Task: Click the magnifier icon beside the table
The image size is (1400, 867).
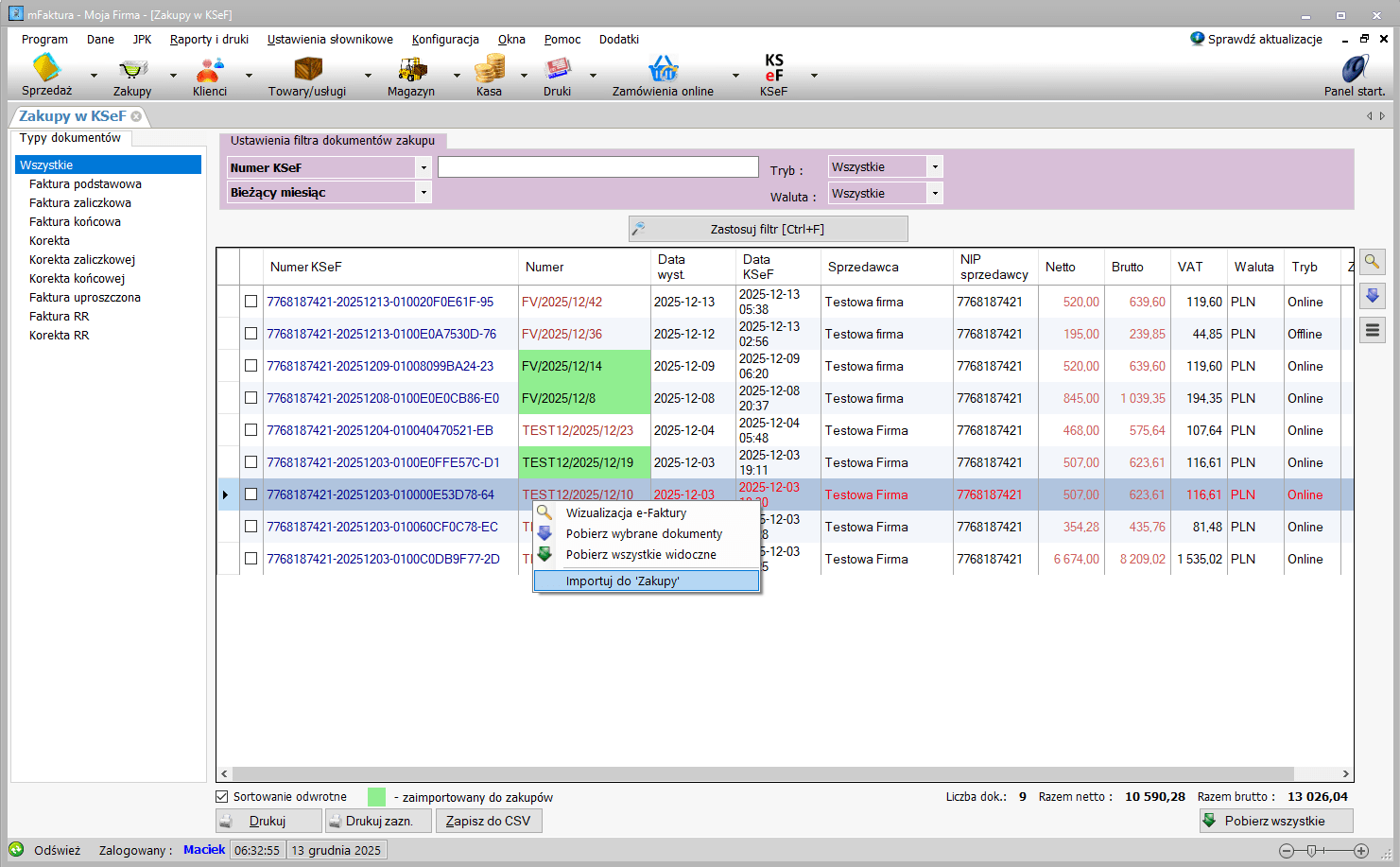Action: [1372, 262]
